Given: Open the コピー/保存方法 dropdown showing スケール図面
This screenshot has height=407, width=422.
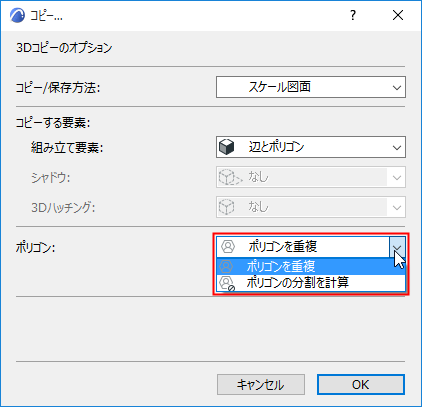Looking at the screenshot, I should coord(311,87).
